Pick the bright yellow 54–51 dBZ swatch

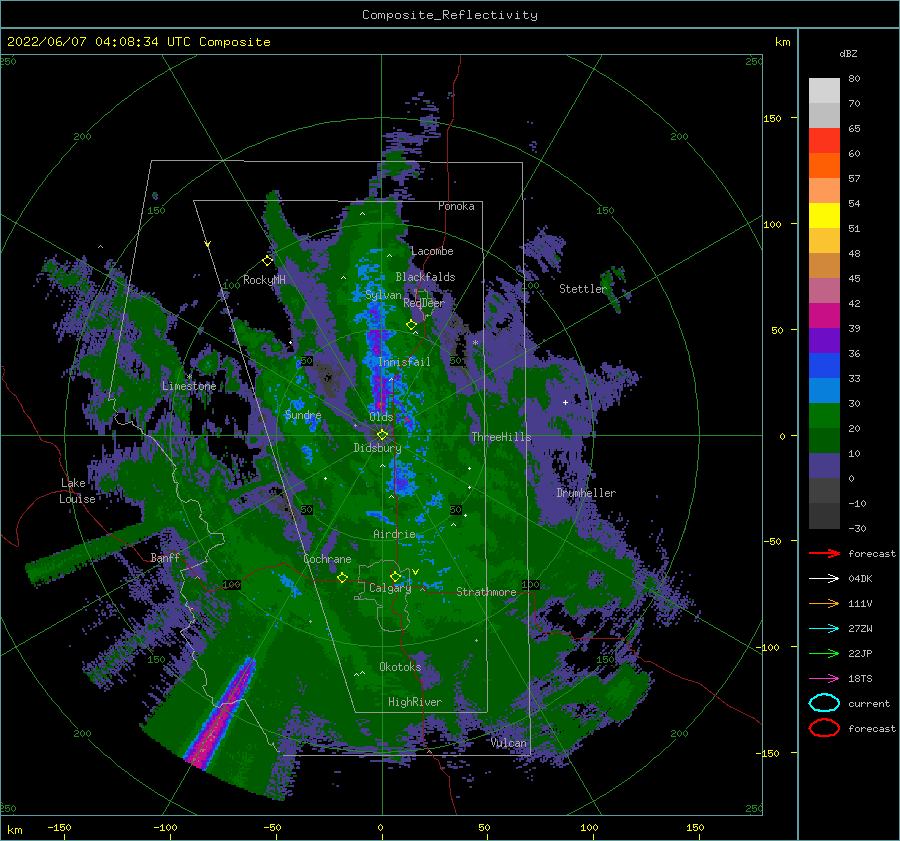(824, 216)
